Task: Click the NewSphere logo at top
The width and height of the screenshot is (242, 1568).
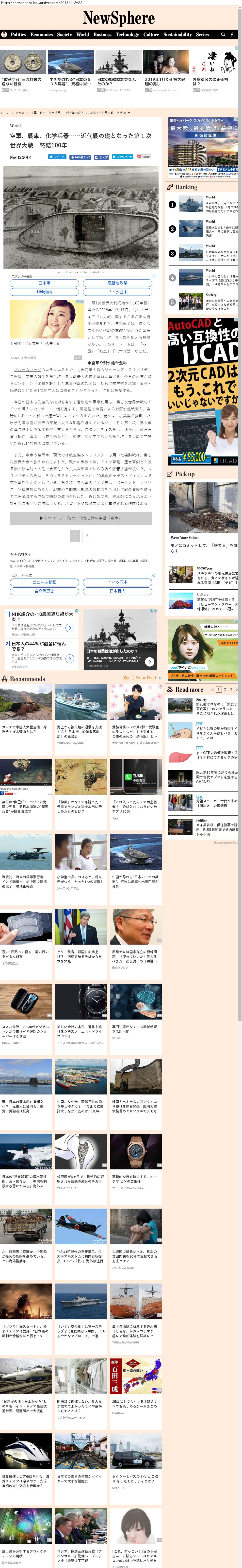Action: 119,18
